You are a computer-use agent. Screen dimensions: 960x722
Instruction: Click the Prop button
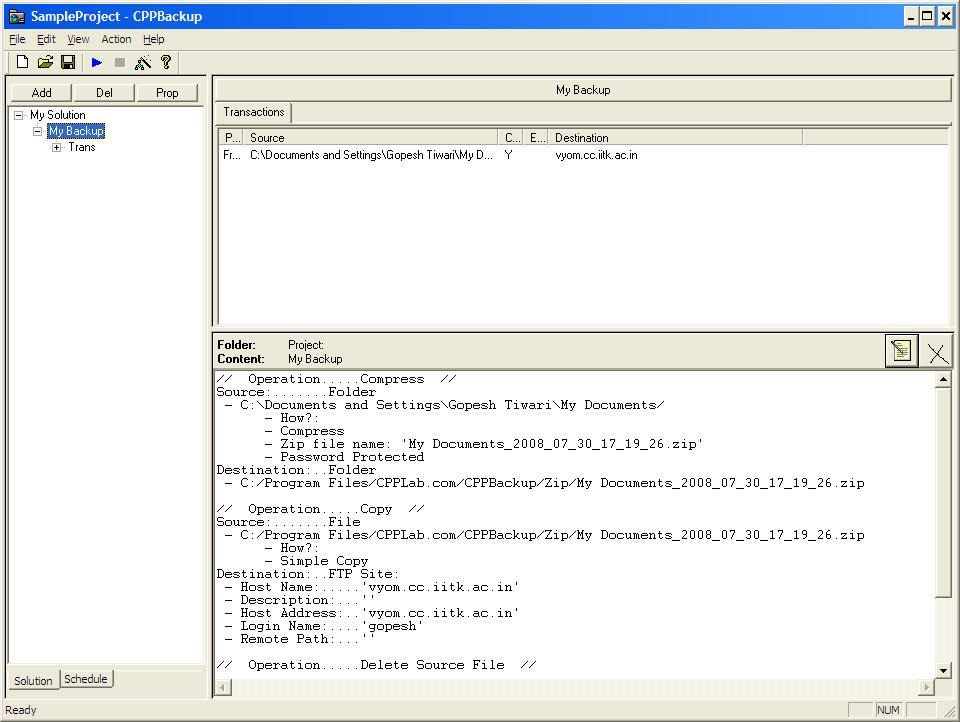tap(167, 92)
